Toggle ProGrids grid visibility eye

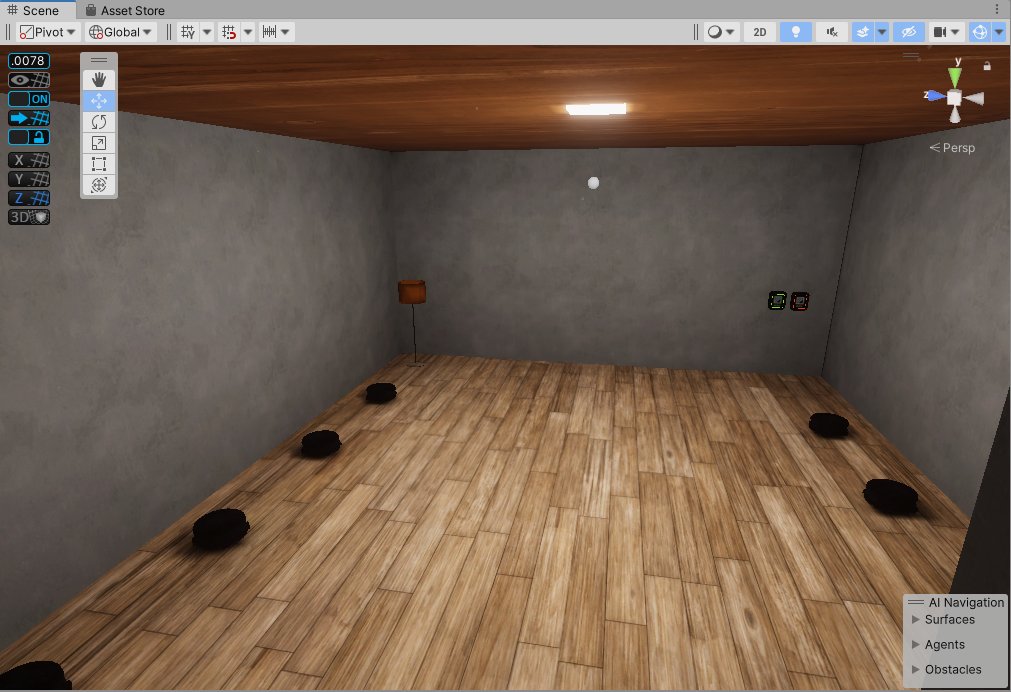(x=29, y=80)
